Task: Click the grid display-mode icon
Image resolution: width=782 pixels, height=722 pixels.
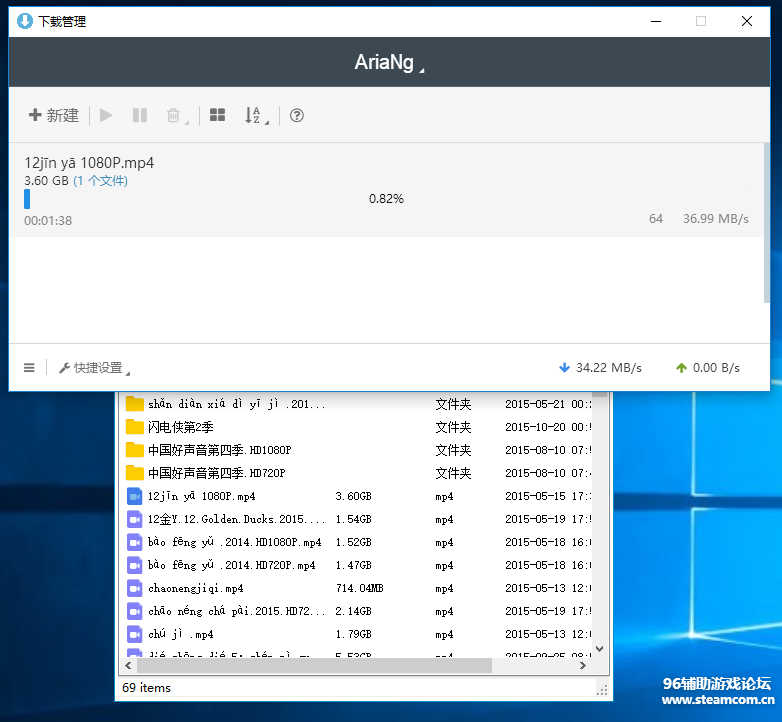Action: point(217,116)
